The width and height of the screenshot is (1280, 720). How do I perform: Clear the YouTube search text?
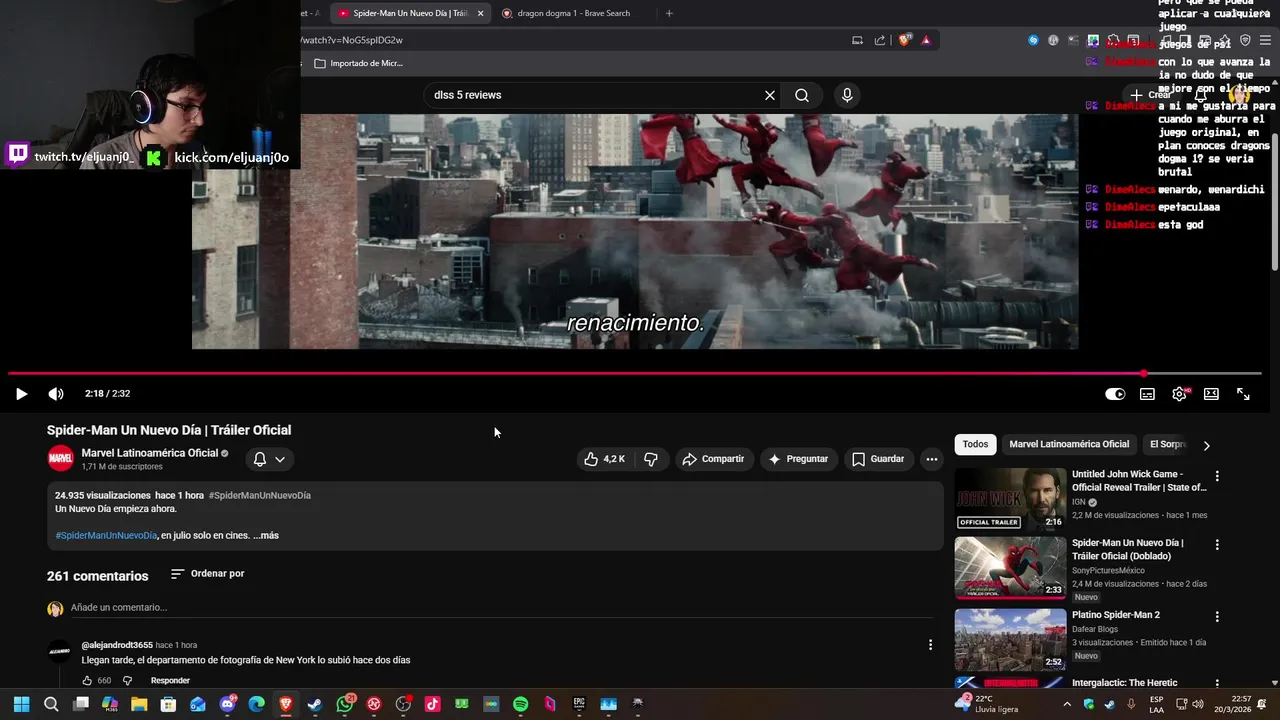point(770,95)
